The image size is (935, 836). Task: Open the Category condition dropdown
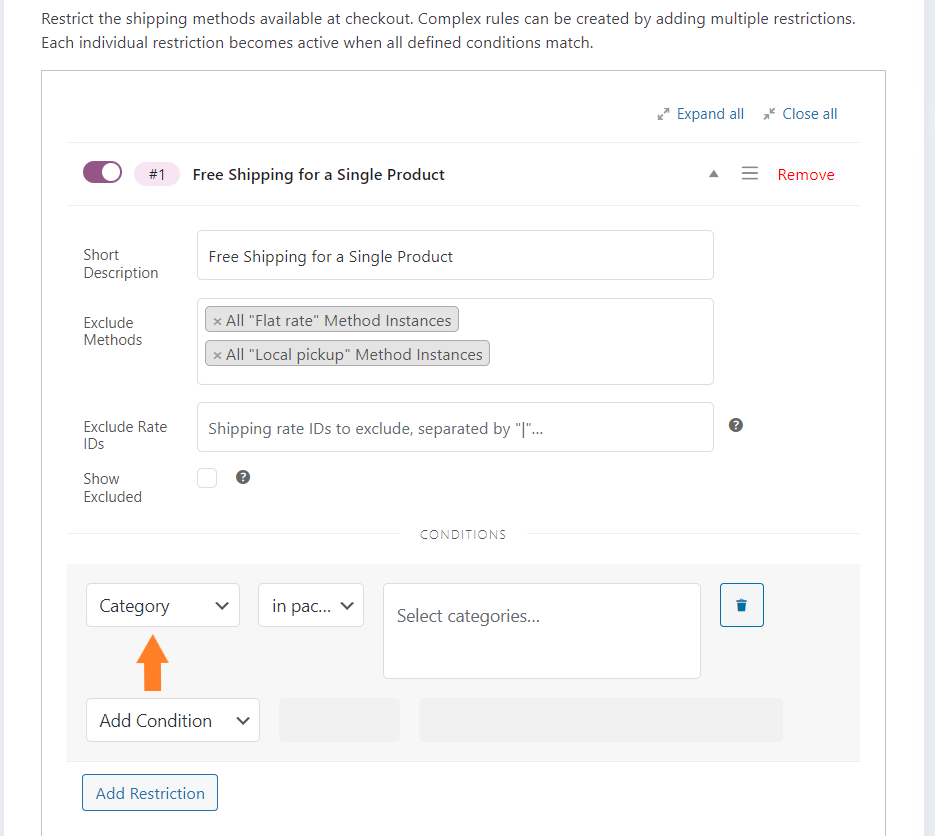click(163, 605)
